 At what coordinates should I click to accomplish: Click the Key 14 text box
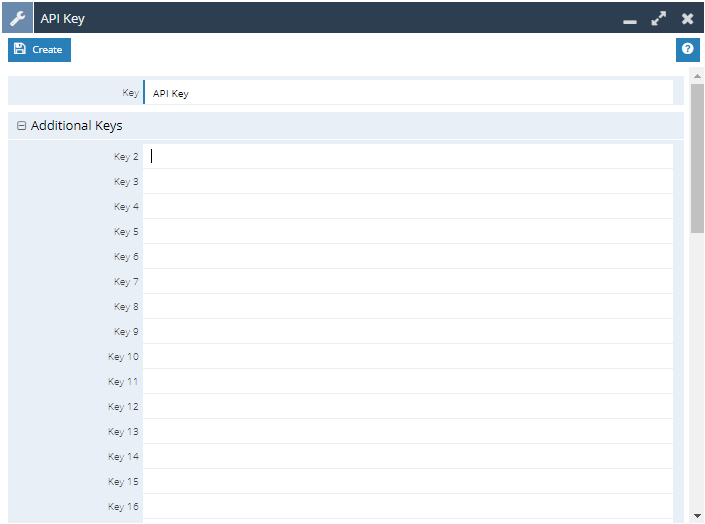[408, 456]
